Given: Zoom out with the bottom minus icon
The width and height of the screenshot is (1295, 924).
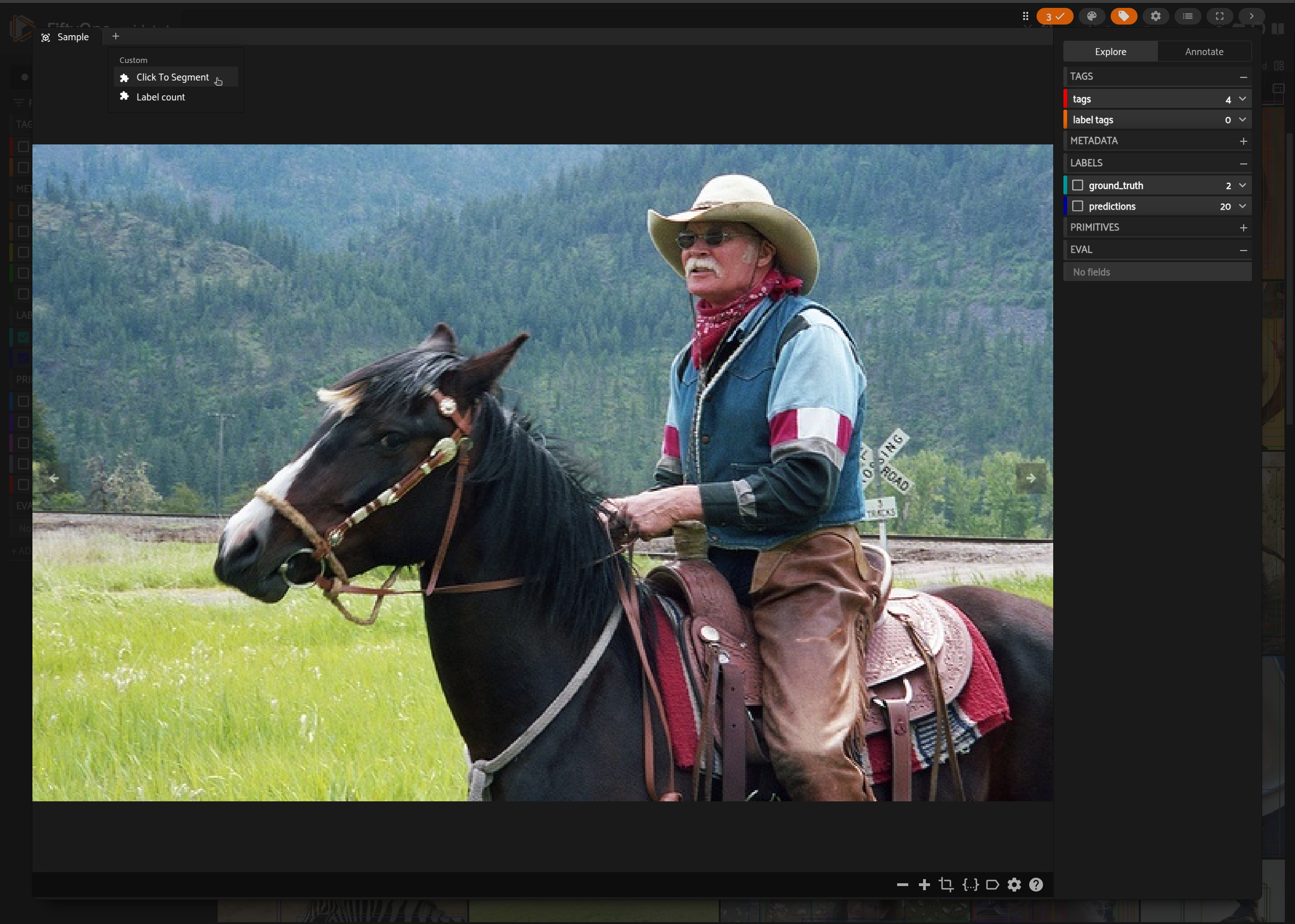Looking at the screenshot, I should pos(902,884).
